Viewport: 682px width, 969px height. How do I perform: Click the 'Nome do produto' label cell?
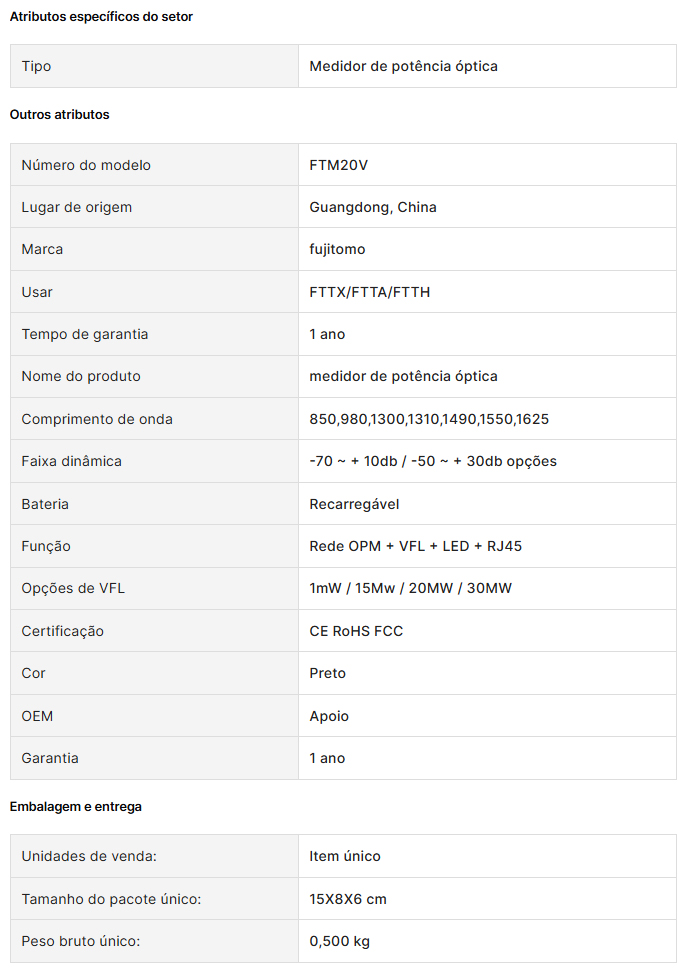(x=81, y=376)
